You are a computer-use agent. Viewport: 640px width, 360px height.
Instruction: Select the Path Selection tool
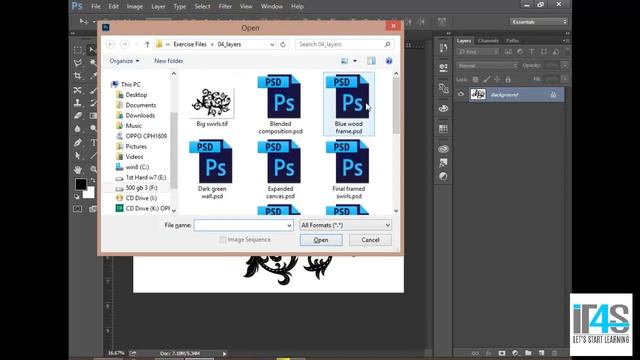pyautogui.click(x=78, y=156)
